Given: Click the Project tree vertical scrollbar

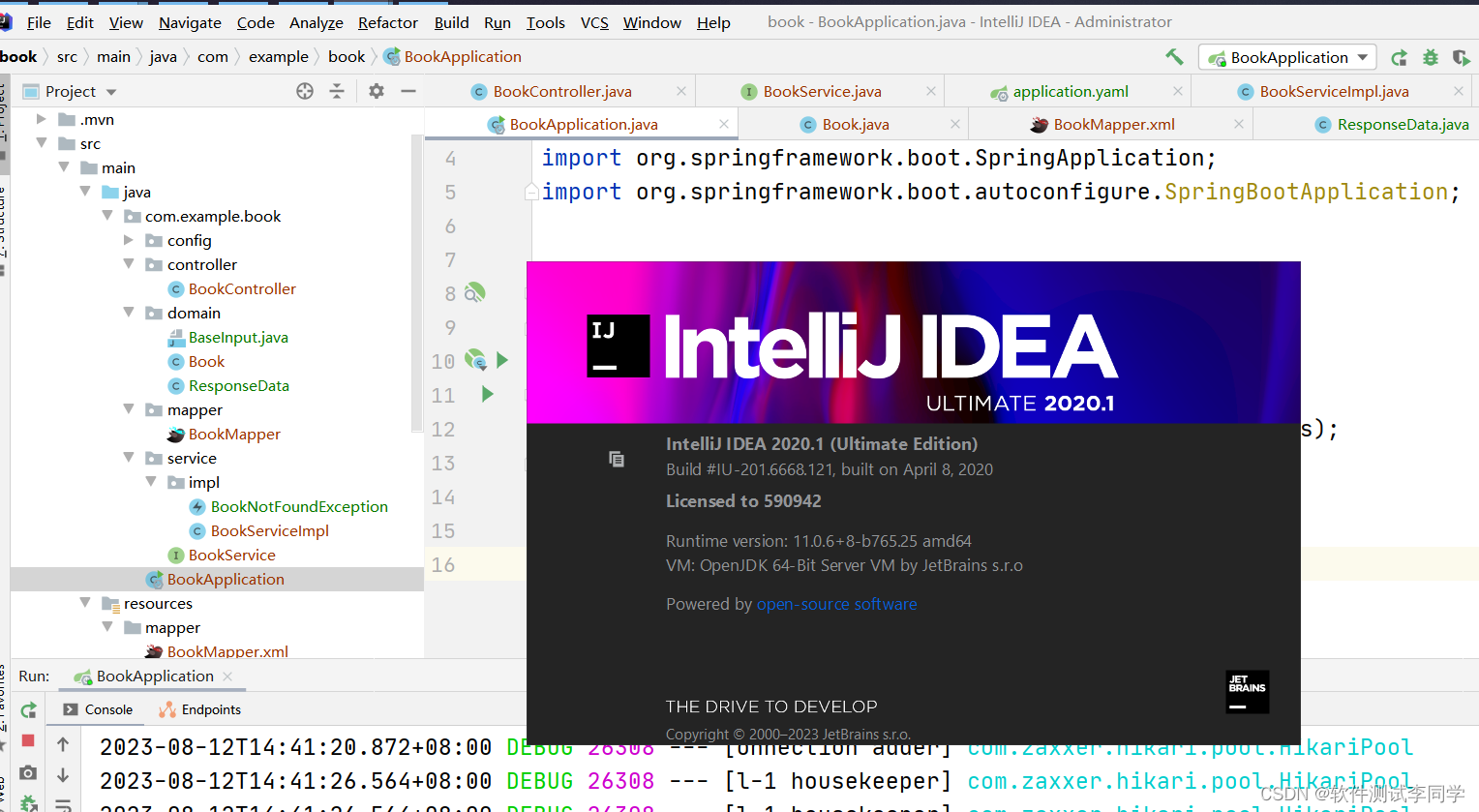Looking at the screenshot, I should click(x=417, y=286).
